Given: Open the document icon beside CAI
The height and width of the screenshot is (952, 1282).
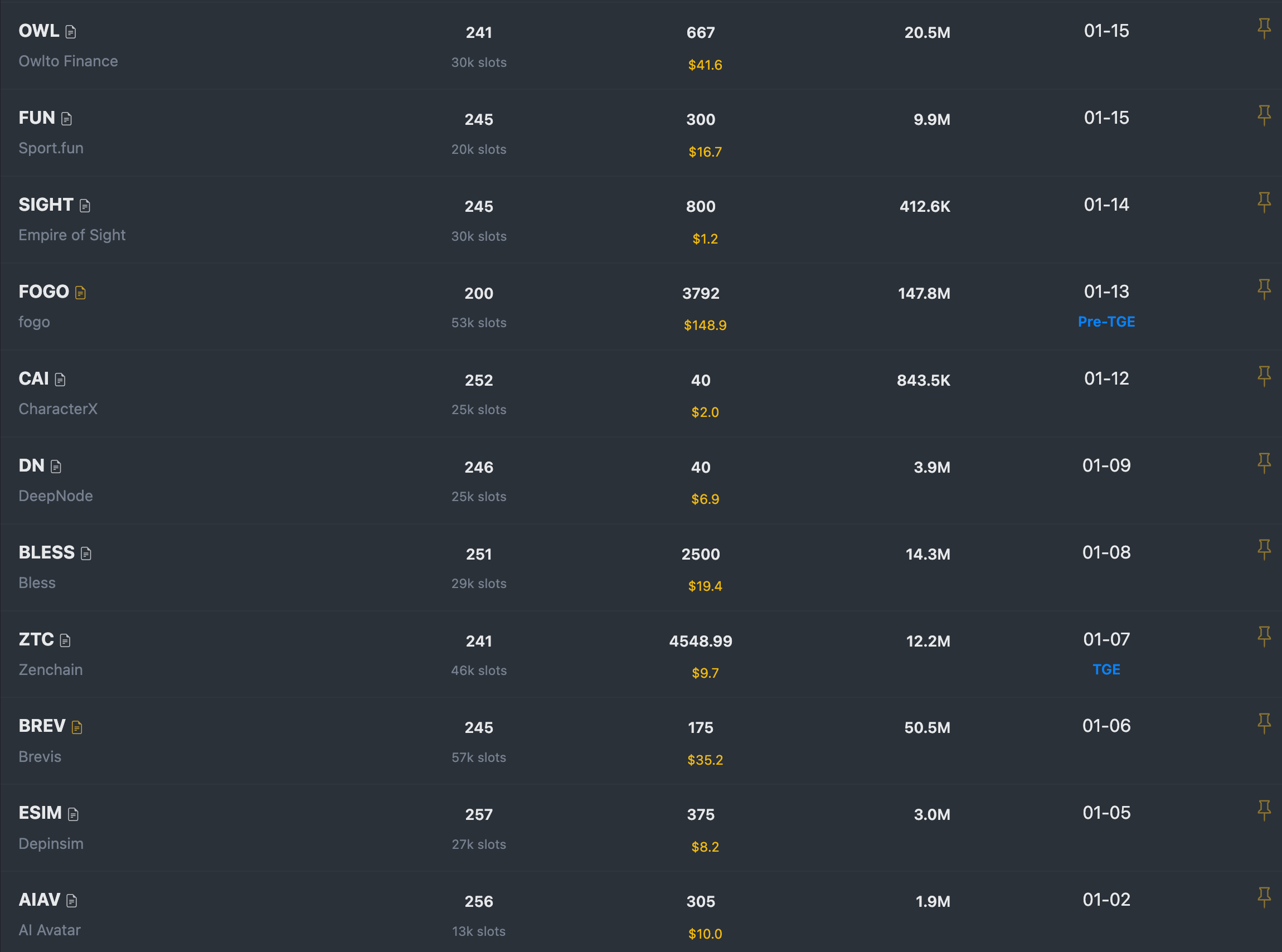Looking at the screenshot, I should click(x=61, y=379).
